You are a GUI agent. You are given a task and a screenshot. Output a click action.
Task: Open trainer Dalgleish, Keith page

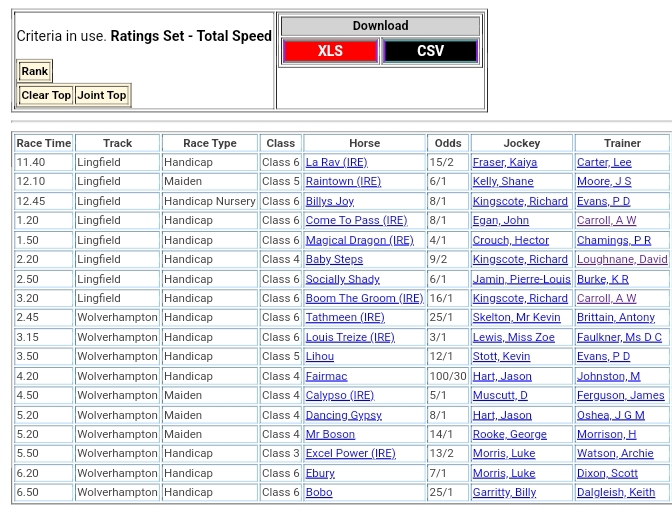[615, 493]
